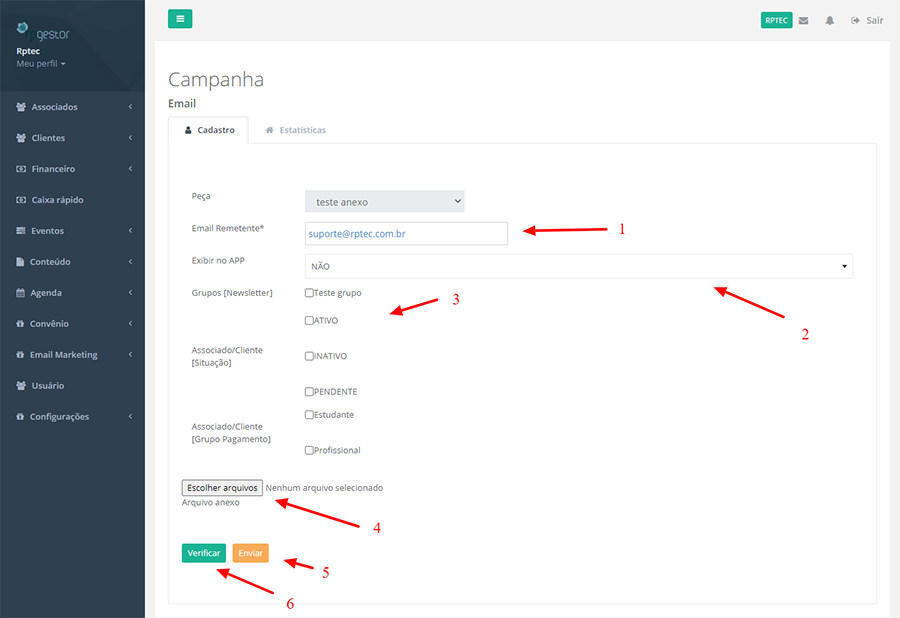Click the Usuário sidebar icon
Image resolution: width=900 pixels, height=618 pixels.
[21, 385]
